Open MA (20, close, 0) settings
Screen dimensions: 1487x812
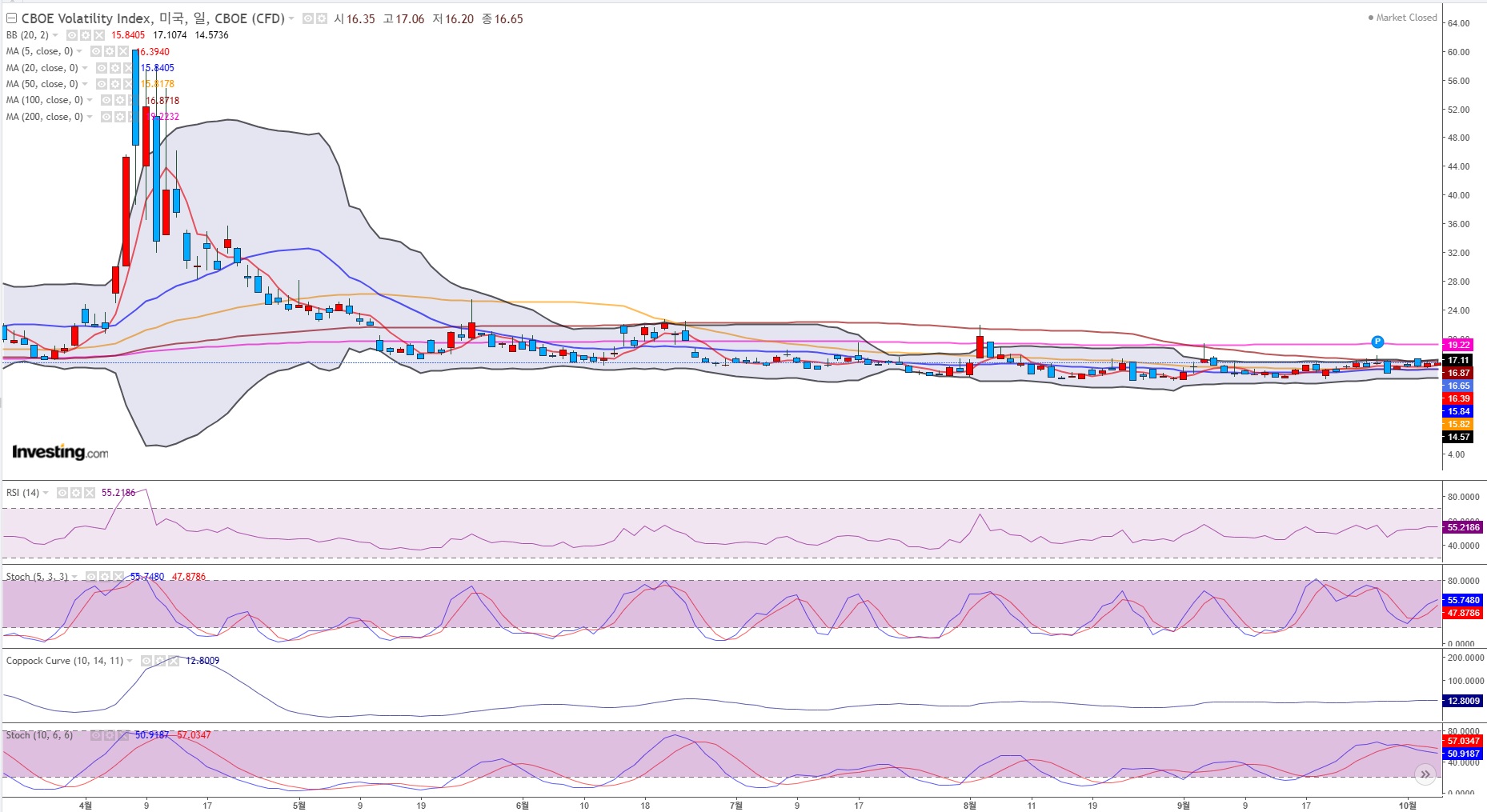[115, 68]
